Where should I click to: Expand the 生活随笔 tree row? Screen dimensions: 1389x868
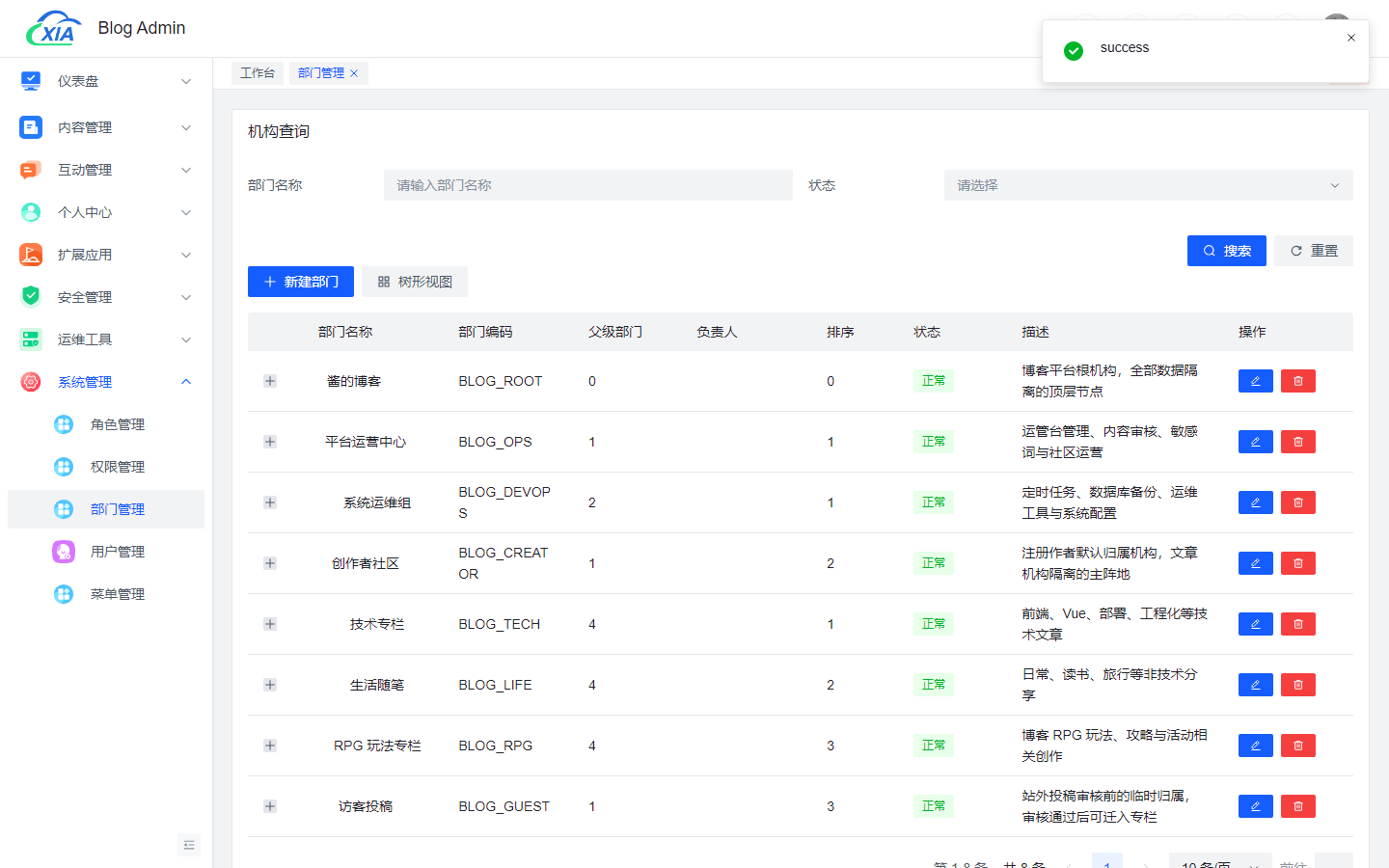270,685
